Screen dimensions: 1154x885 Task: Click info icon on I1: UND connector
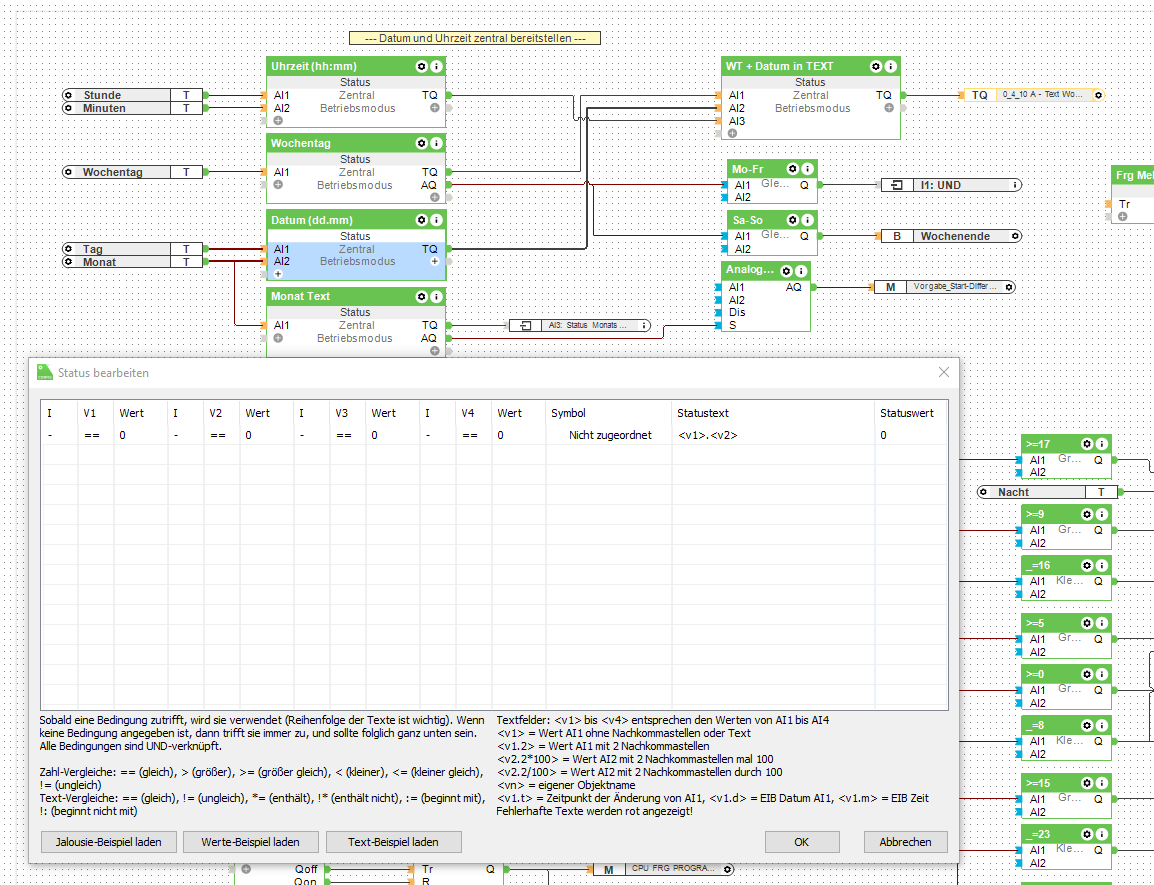coord(1016,185)
